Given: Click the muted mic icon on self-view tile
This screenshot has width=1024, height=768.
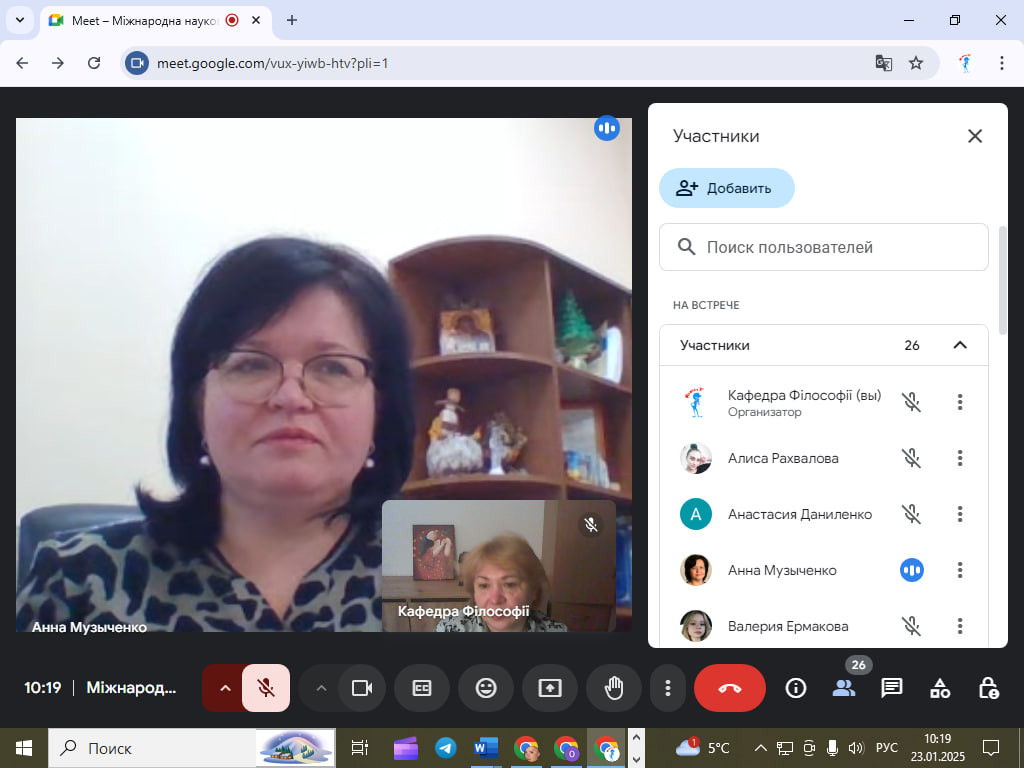Looking at the screenshot, I should pyautogui.click(x=591, y=524).
